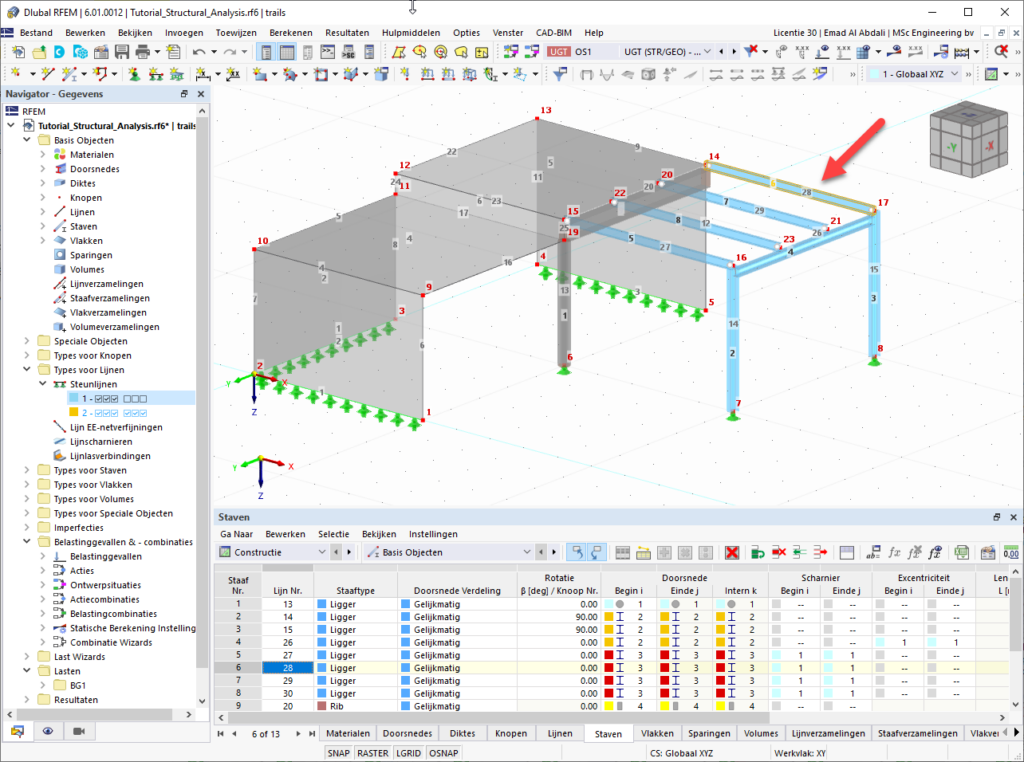Toggle right selection sync button in Staven toolbar
Image resolution: width=1024 pixels, height=762 pixels.
pos(596,552)
